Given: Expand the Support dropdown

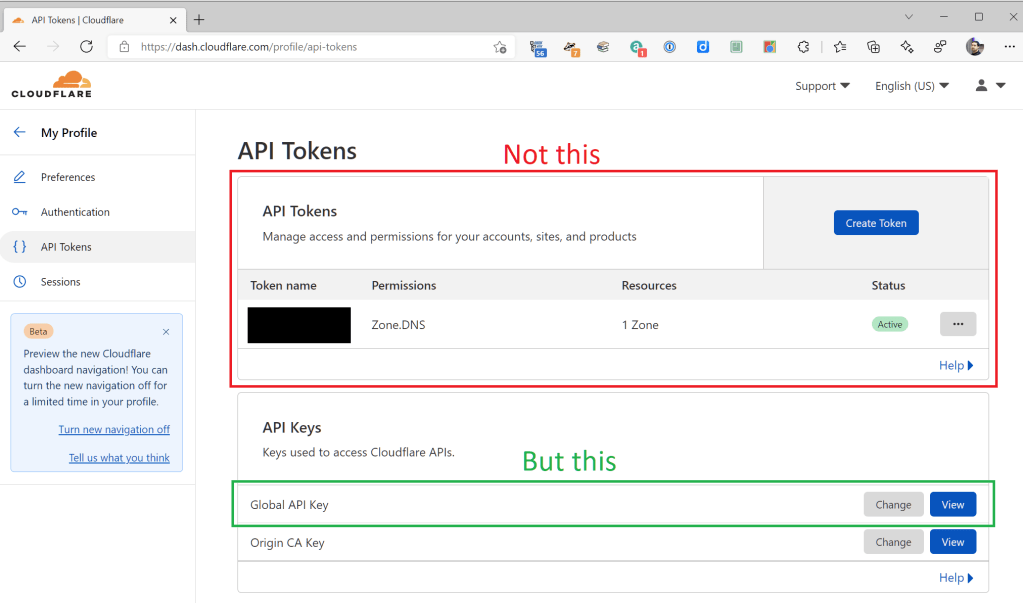Looking at the screenshot, I should click(822, 86).
